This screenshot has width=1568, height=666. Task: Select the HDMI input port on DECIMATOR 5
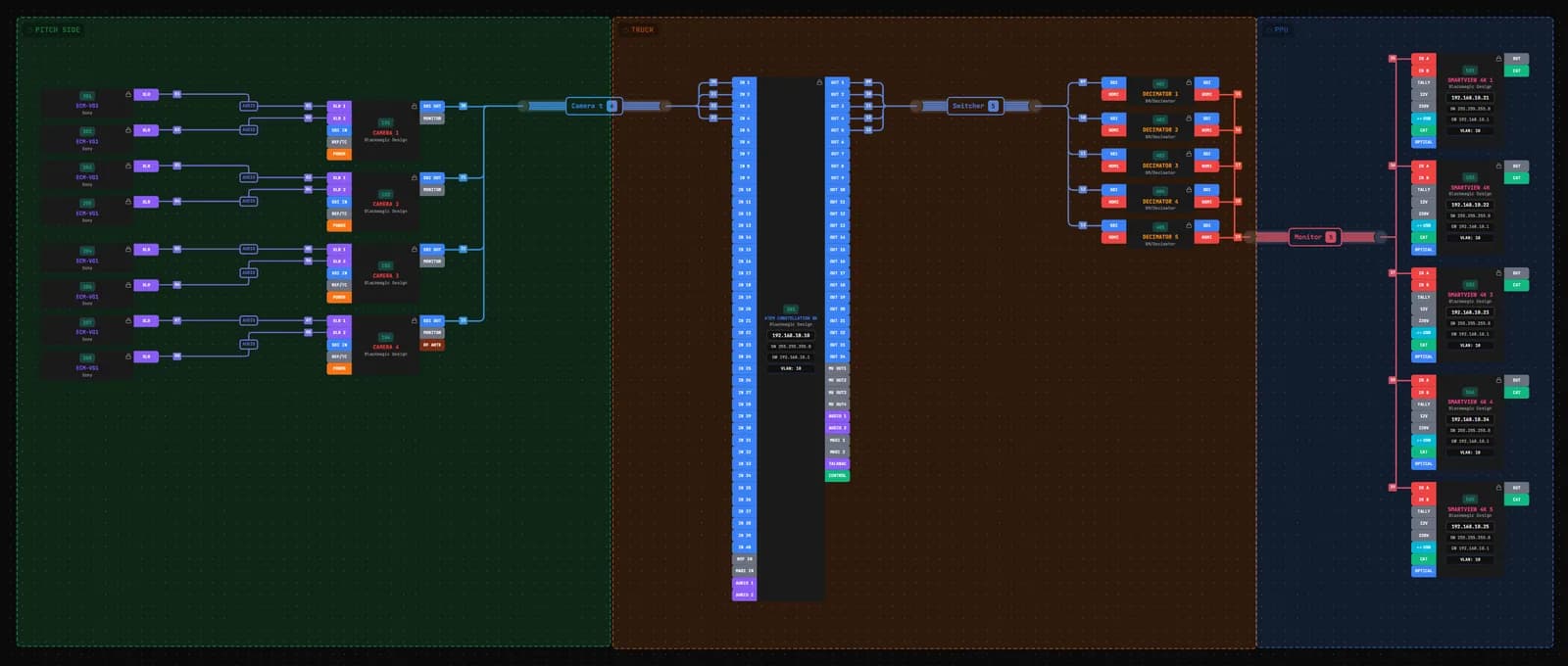tap(1113, 237)
